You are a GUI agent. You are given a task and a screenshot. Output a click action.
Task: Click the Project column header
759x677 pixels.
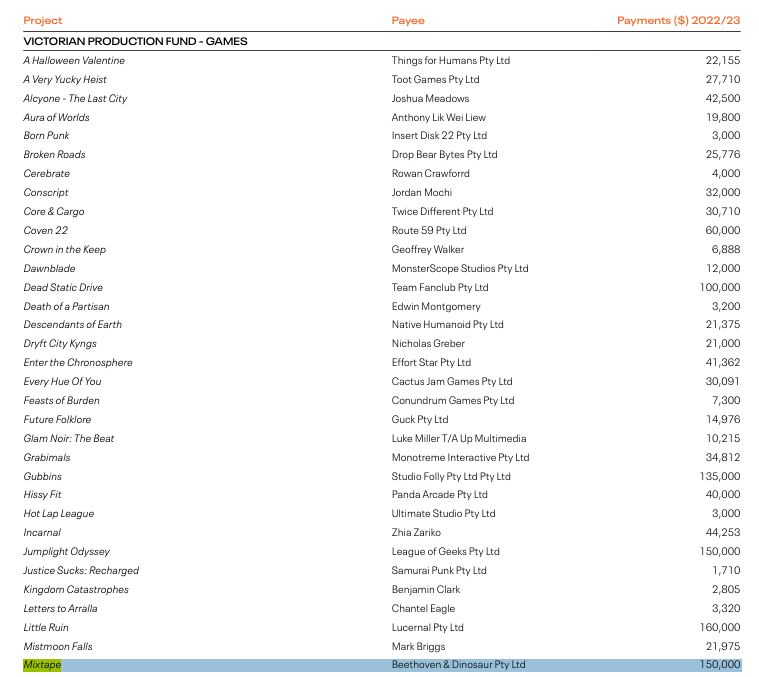coord(43,20)
